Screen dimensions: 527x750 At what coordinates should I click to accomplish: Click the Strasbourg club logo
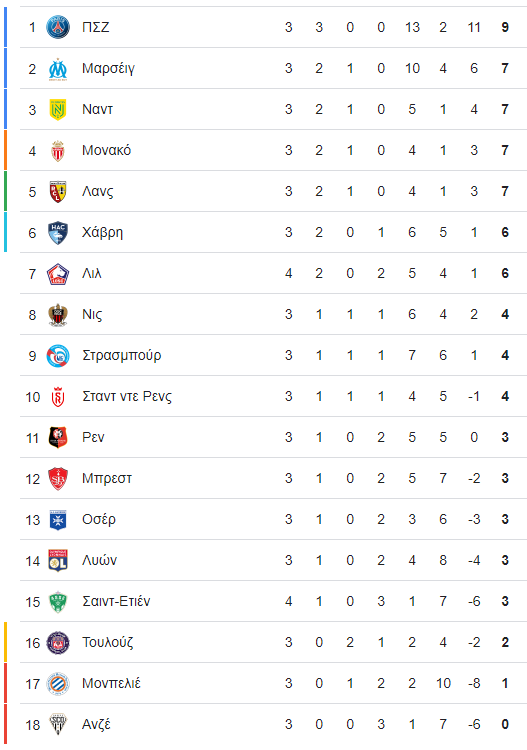click(x=58, y=355)
